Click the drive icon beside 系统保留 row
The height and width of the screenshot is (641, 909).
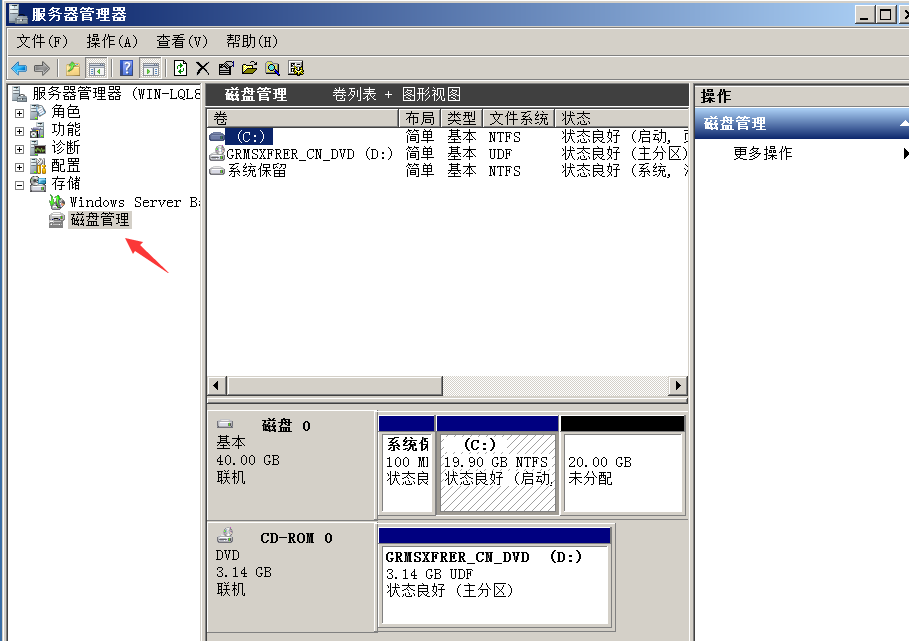[x=217, y=171]
